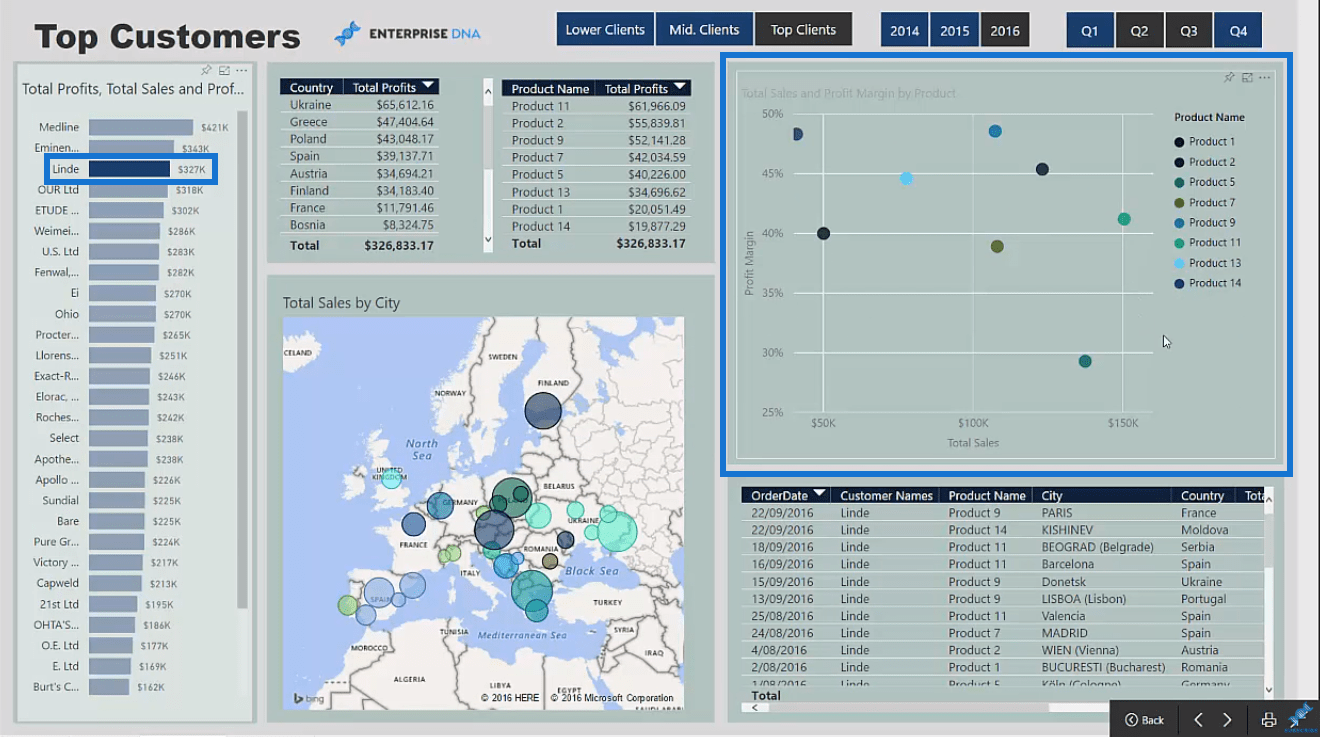Click the scroll down arrow of product table
Image resolution: width=1320 pixels, height=737 pixels.
tap(488, 239)
